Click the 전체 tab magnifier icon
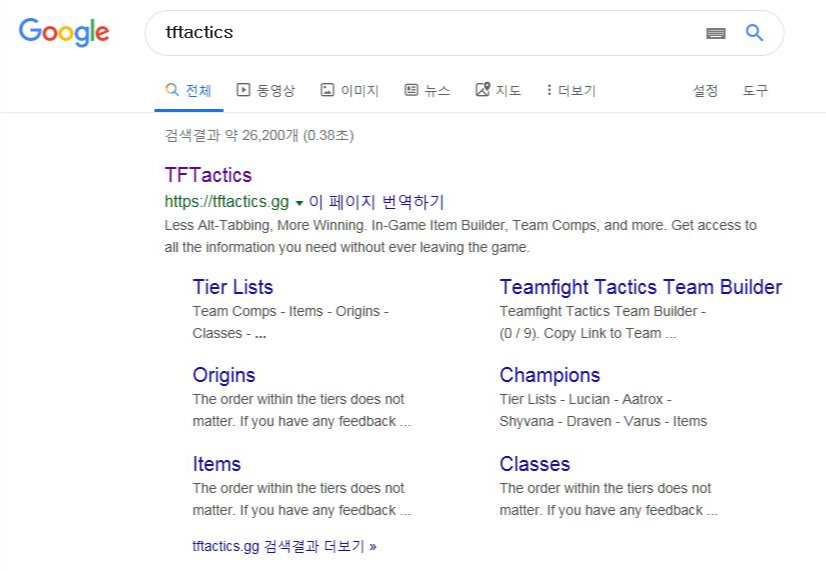Screen dimensions: 826x571 pyautogui.click(x=172, y=90)
